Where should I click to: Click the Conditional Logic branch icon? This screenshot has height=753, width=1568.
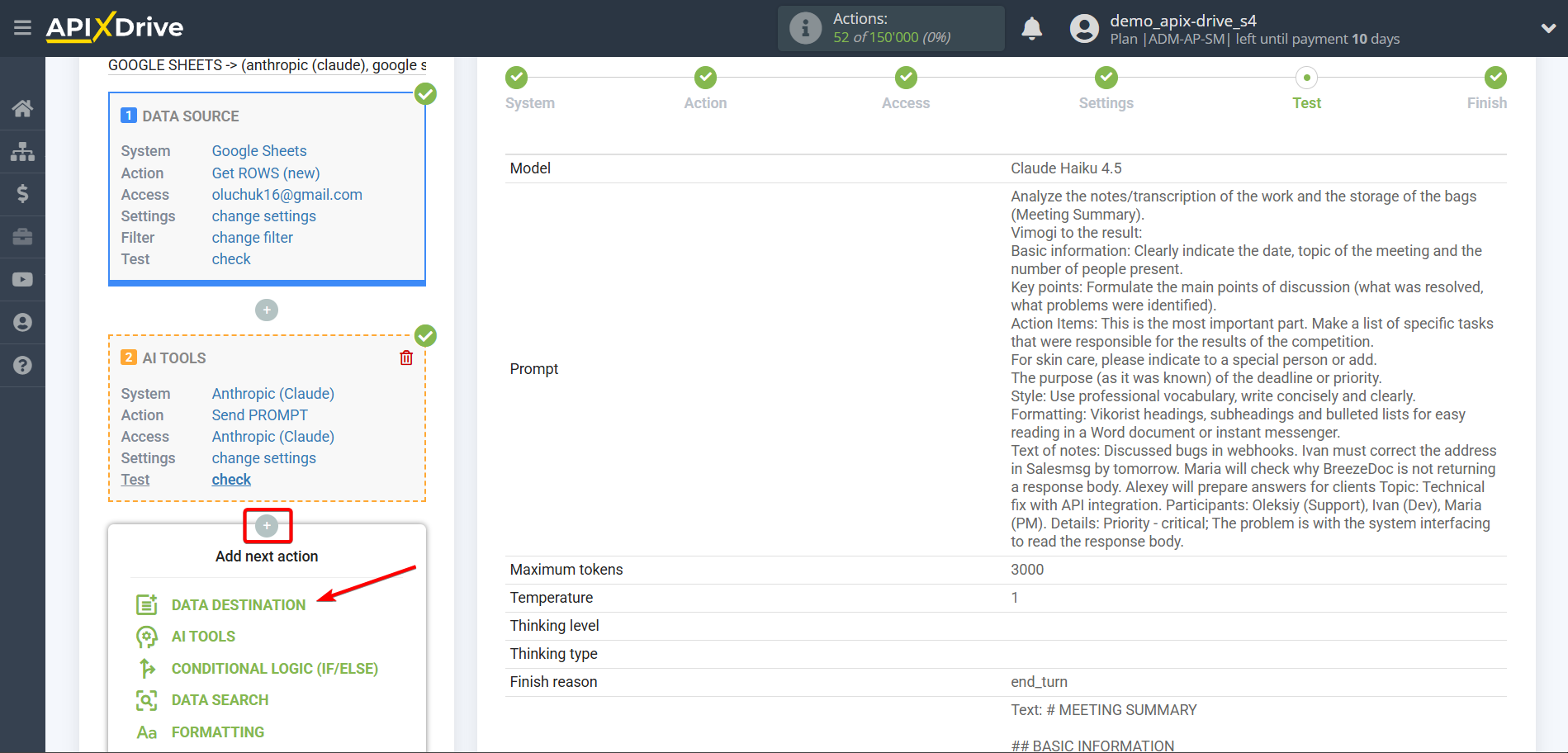pyautogui.click(x=146, y=669)
